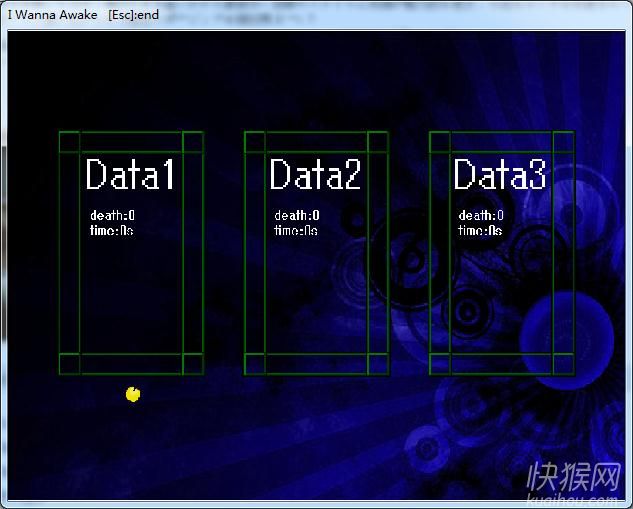Viewport: 633px width, 509px height.
Task: Click Data2's bottom-left corner square
Action: pyautogui.click(x=254, y=364)
